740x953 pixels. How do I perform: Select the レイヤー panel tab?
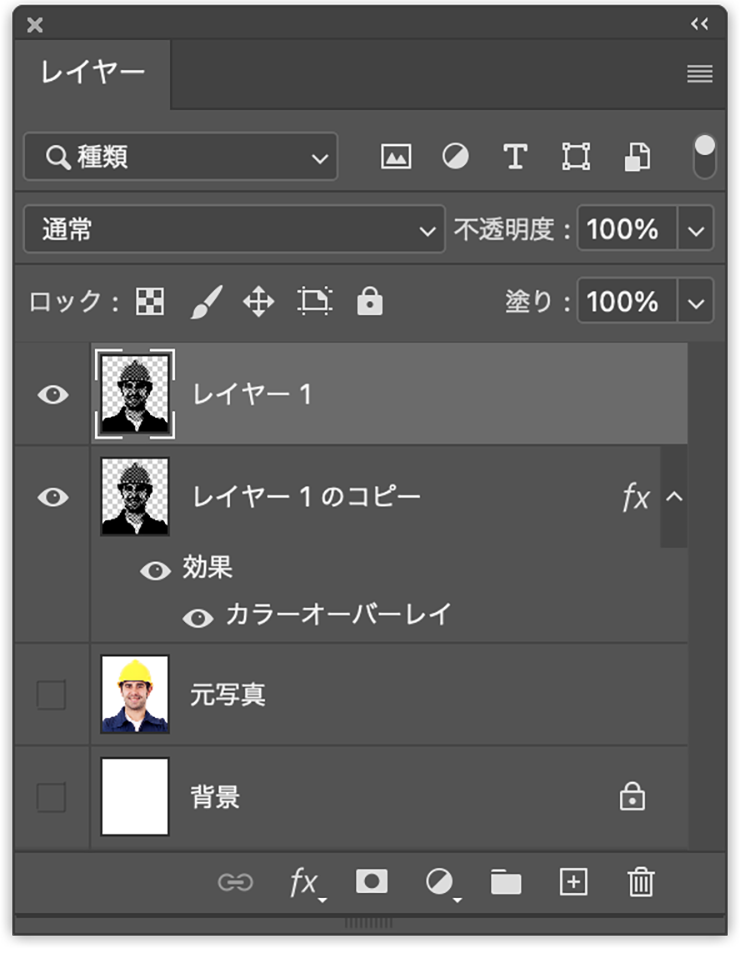coord(92,73)
